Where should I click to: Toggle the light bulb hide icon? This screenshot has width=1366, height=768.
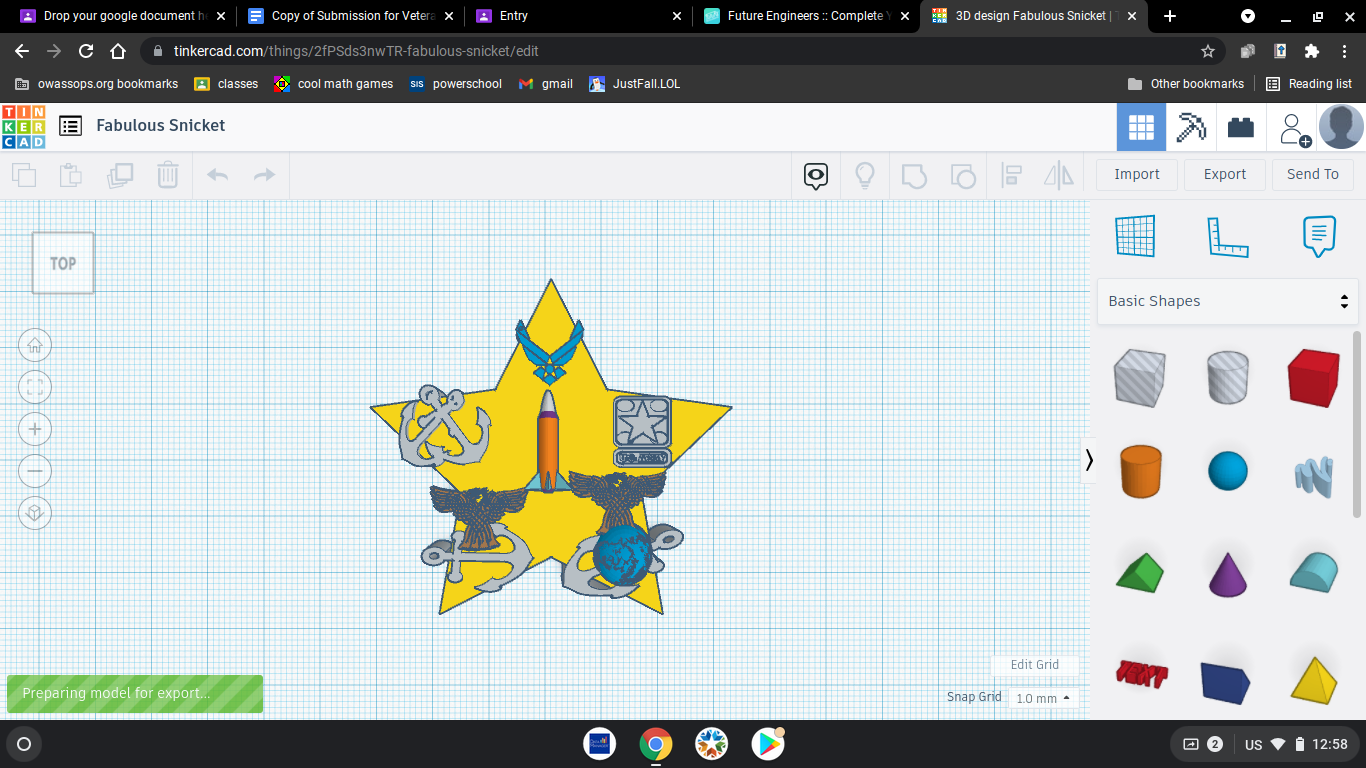tap(865, 176)
